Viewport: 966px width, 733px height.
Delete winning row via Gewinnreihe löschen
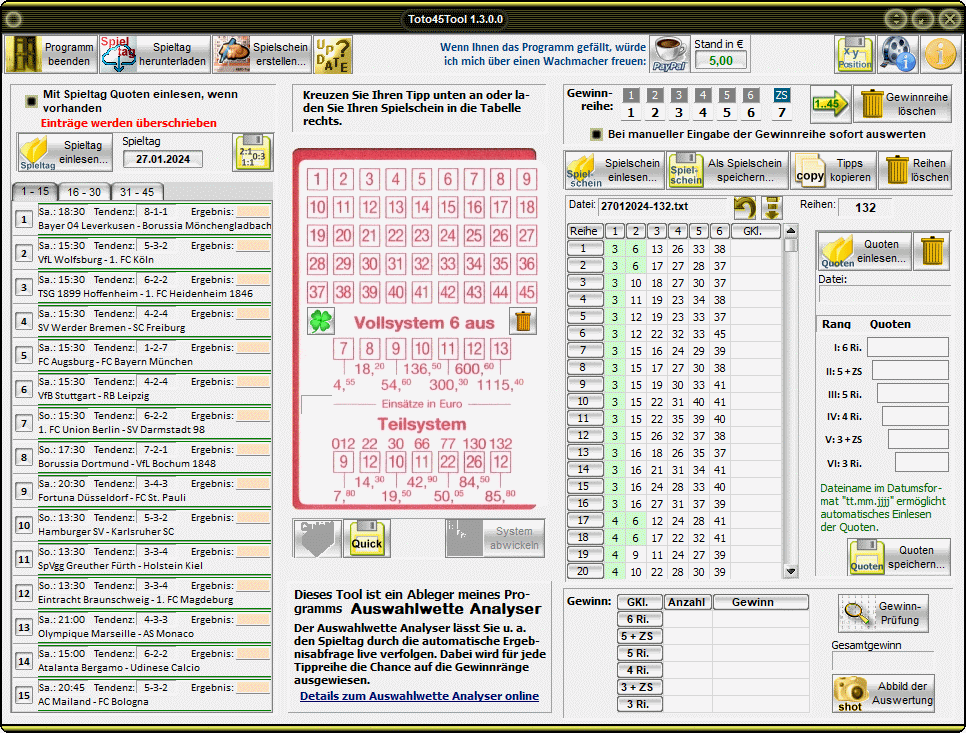[903, 104]
